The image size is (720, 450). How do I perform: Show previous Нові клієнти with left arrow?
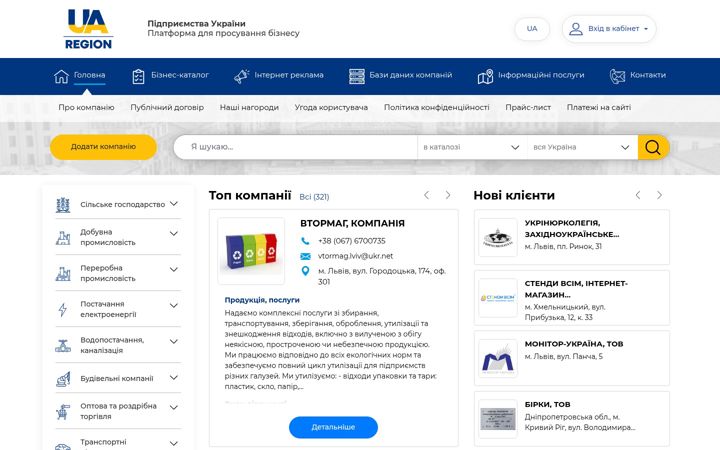[x=638, y=196]
